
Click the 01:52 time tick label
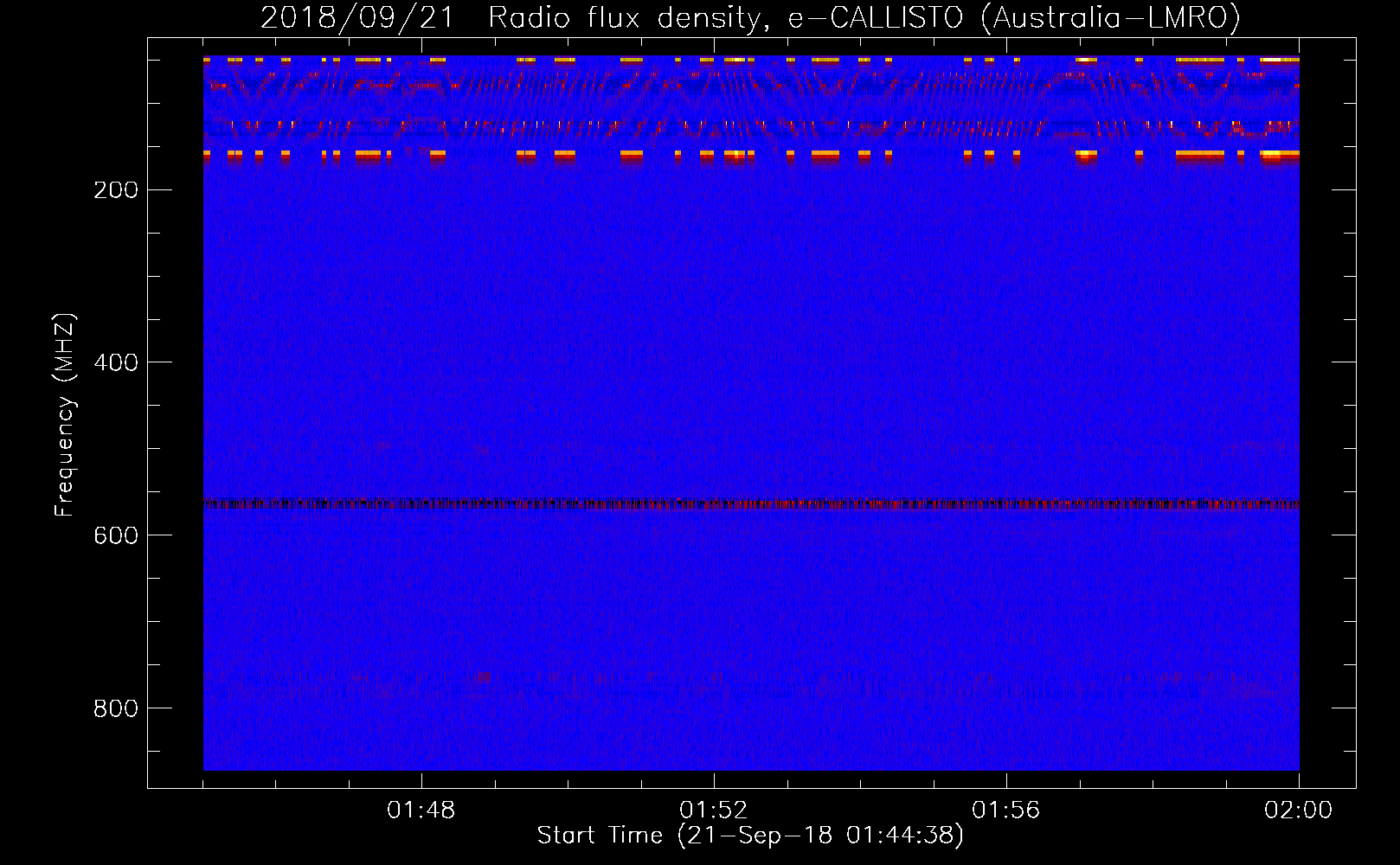(714, 811)
